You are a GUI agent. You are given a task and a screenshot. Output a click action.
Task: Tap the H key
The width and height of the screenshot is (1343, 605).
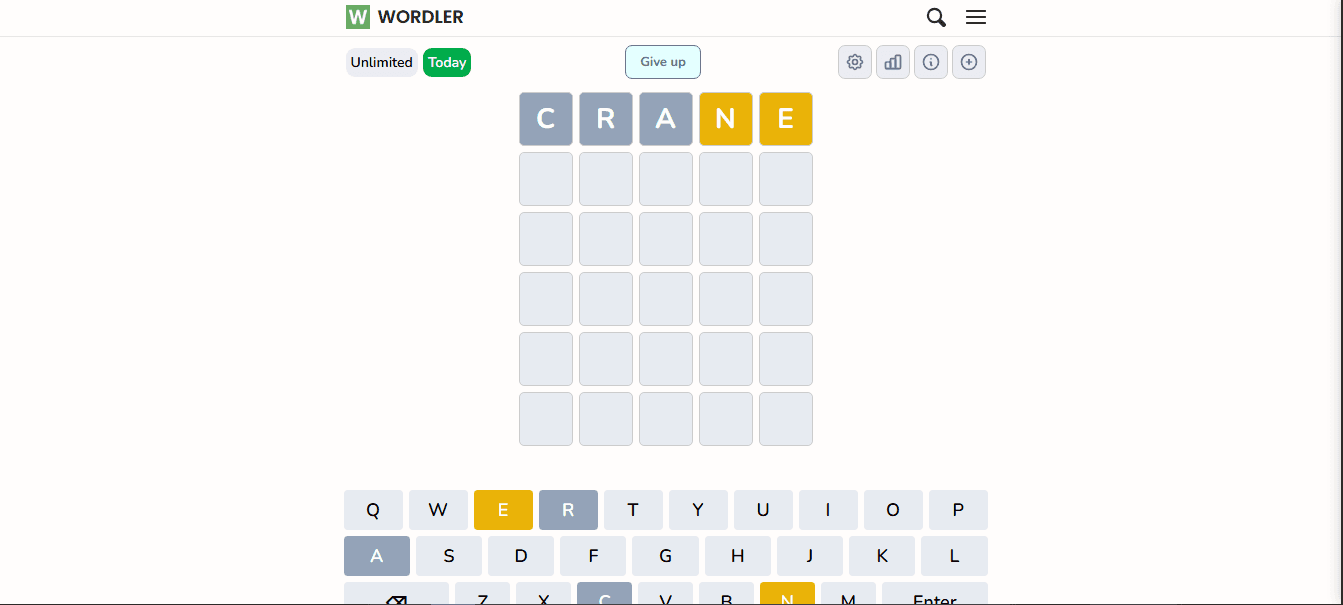point(738,556)
